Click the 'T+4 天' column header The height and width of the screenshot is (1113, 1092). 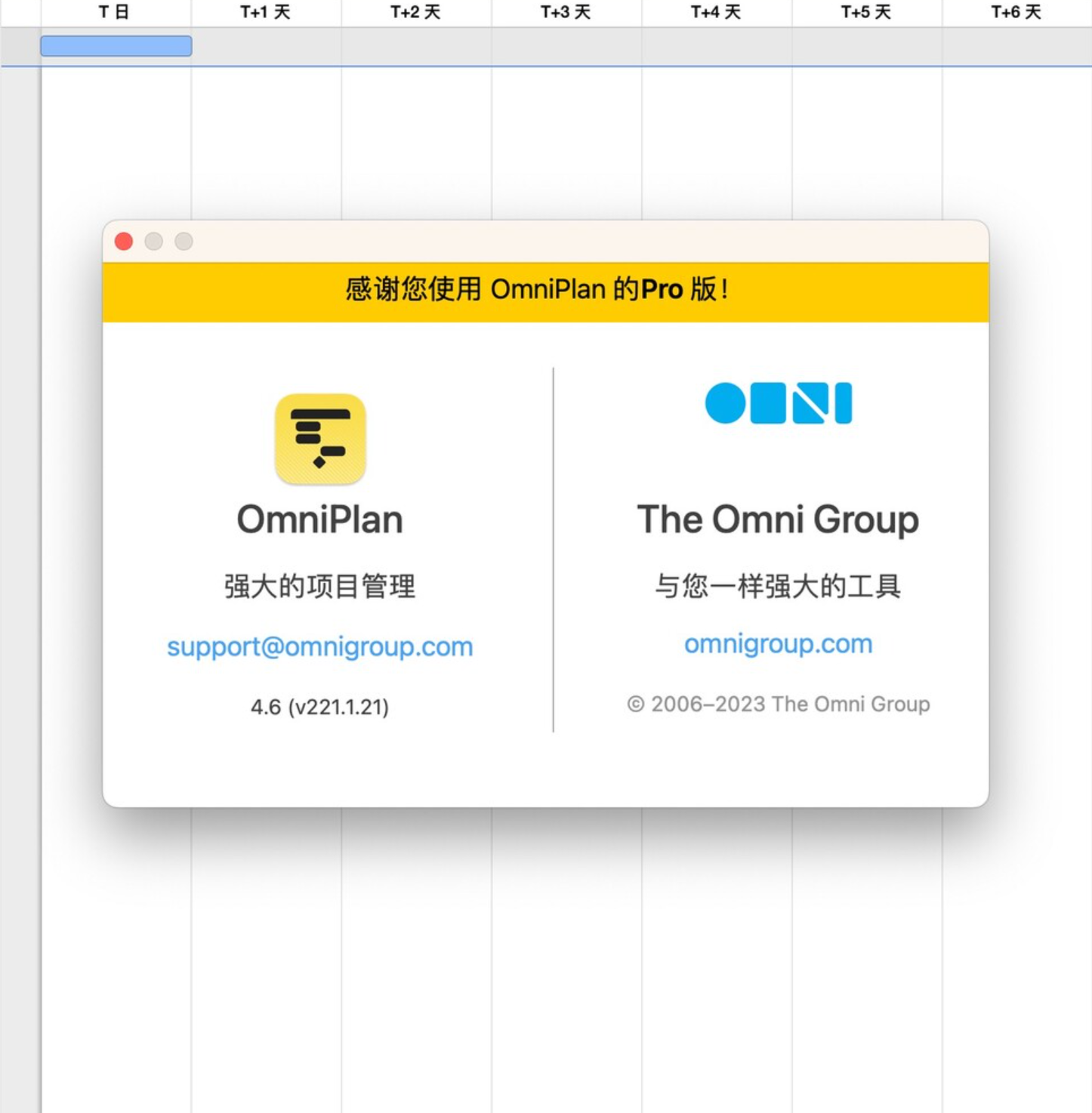click(x=716, y=12)
